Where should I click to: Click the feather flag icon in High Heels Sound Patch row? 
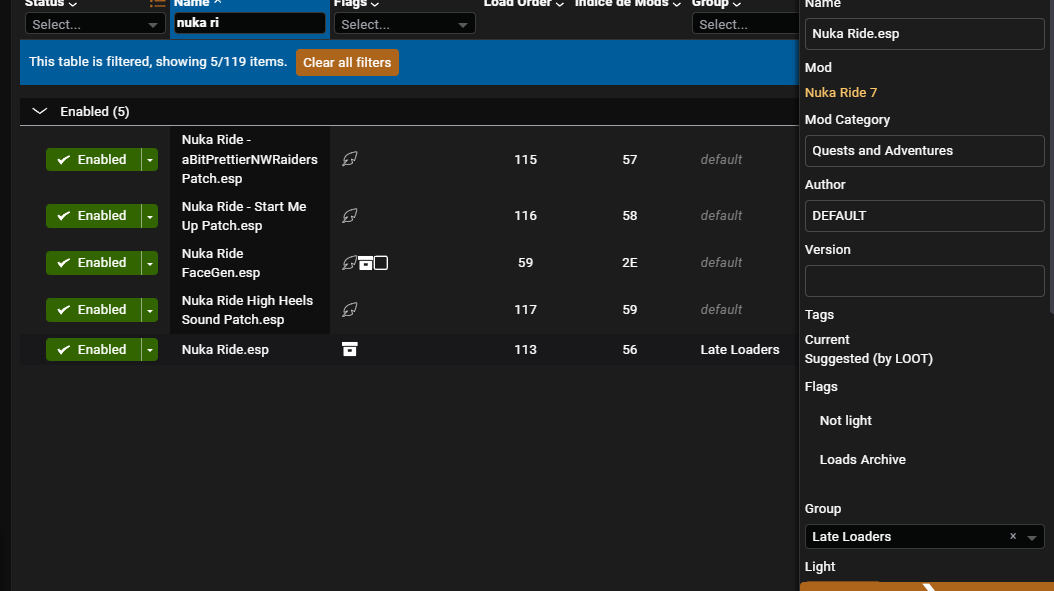350,310
